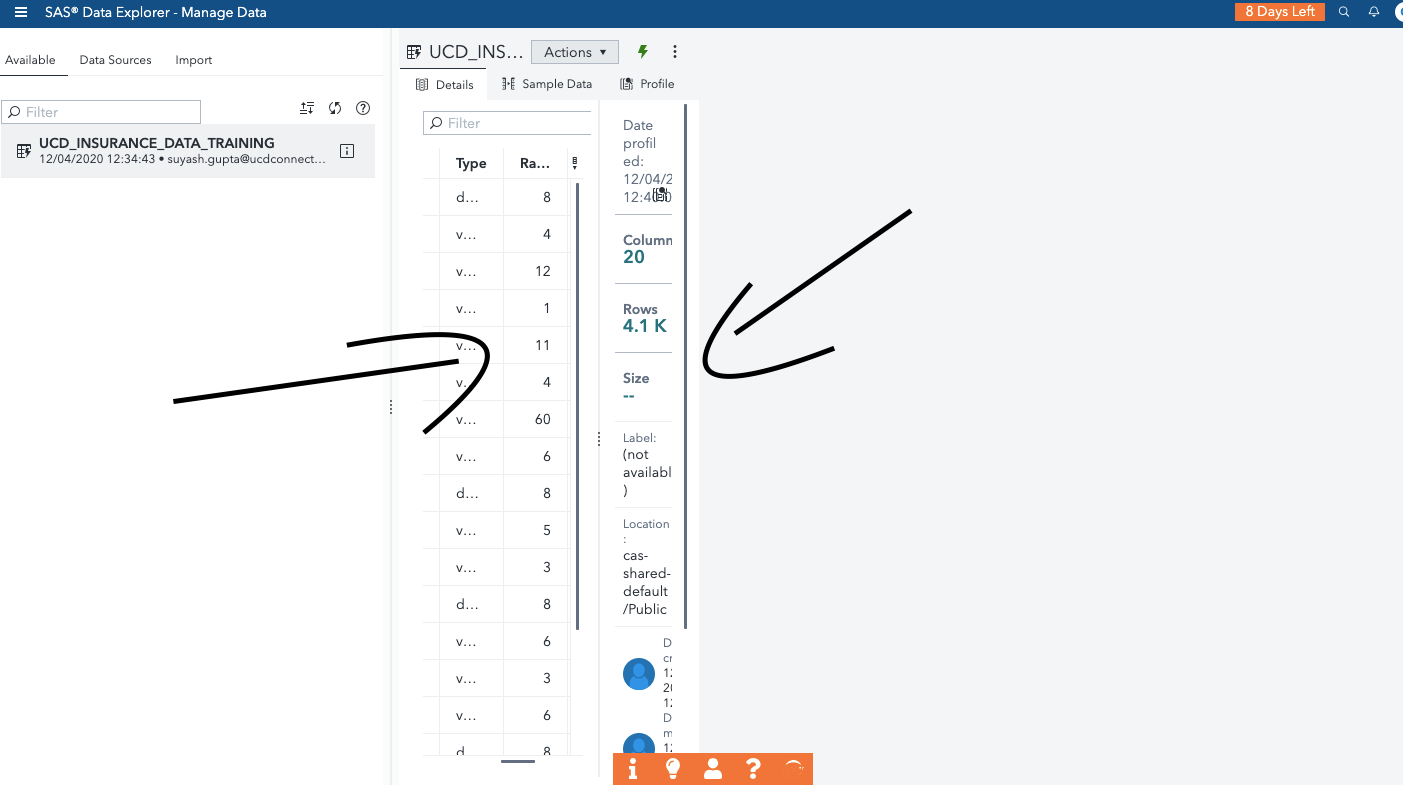Refresh the available data list
Viewport: 1403px width, 785px height.
(x=334, y=108)
